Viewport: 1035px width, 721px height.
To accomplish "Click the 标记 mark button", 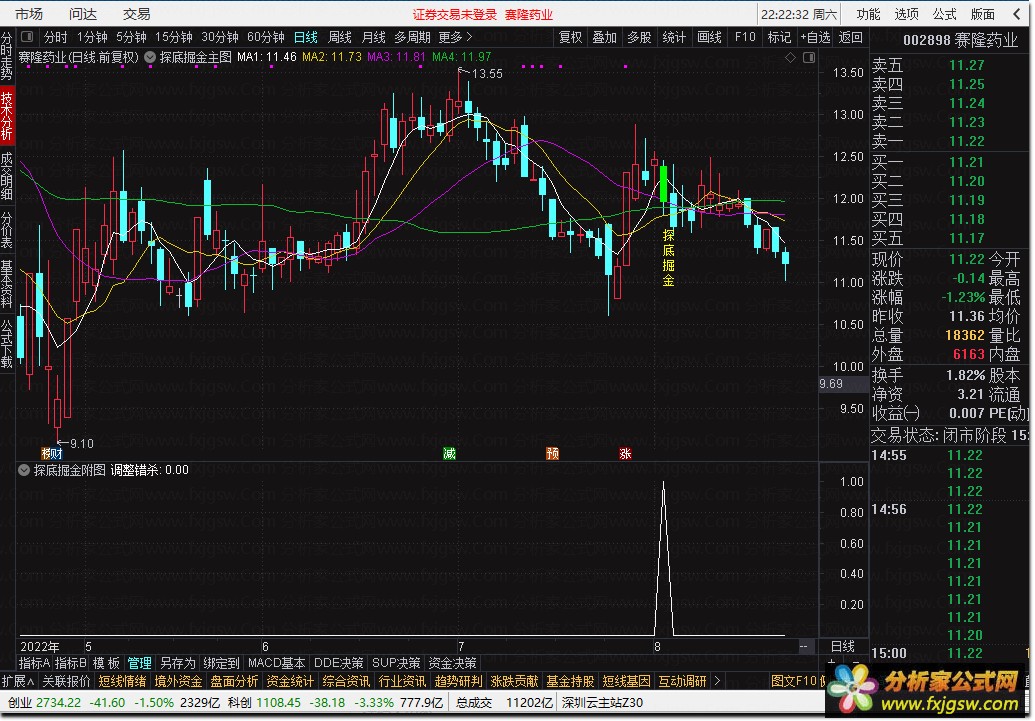I will pyautogui.click(x=779, y=38).
